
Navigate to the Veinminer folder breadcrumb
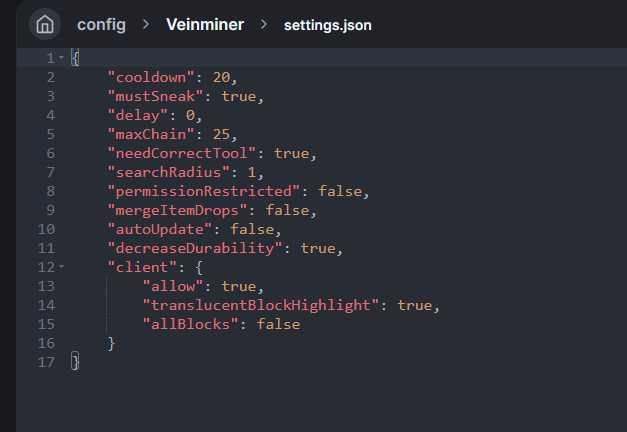point(204,24)
